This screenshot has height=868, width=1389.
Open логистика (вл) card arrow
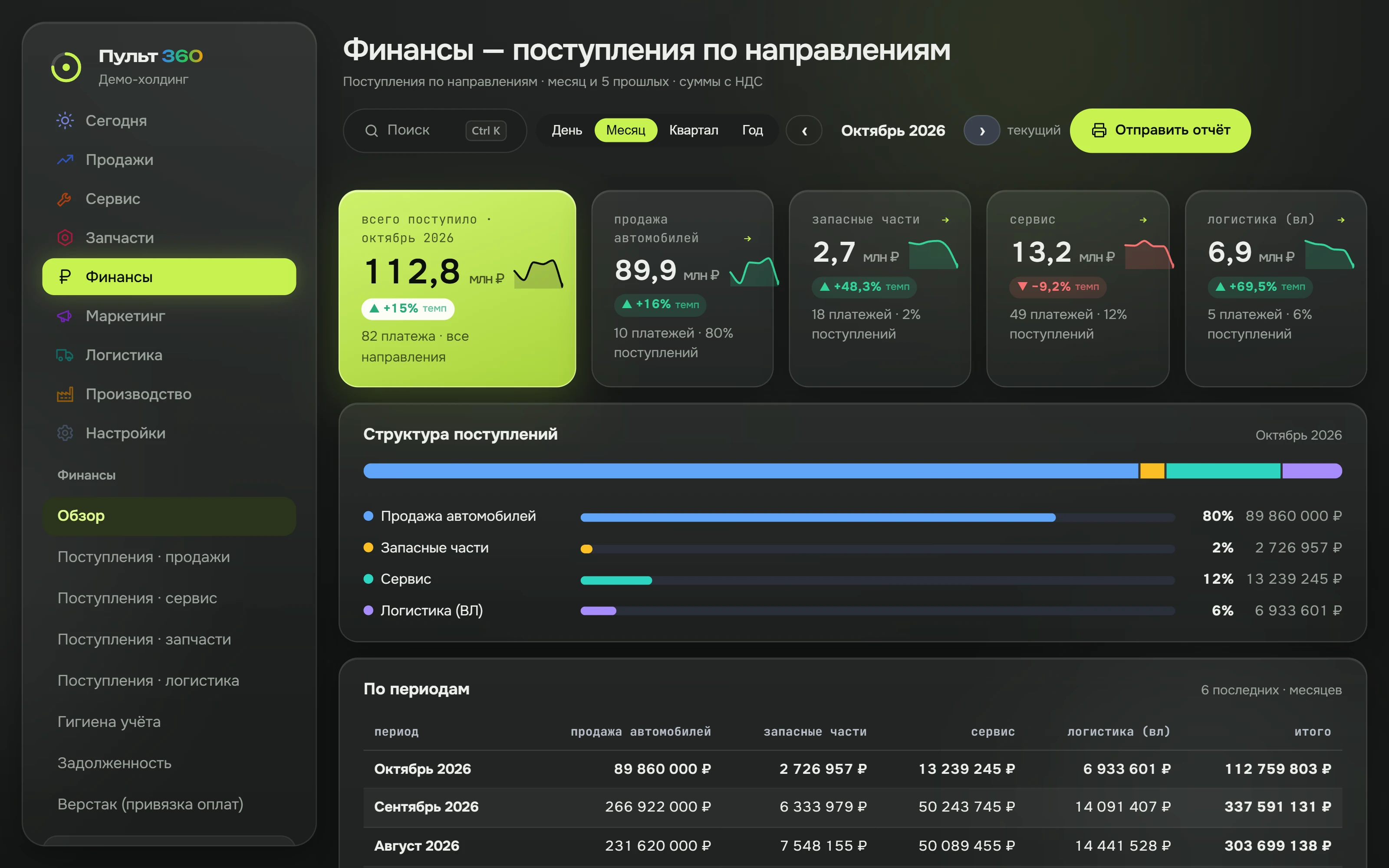click(x=1341, y=220)
